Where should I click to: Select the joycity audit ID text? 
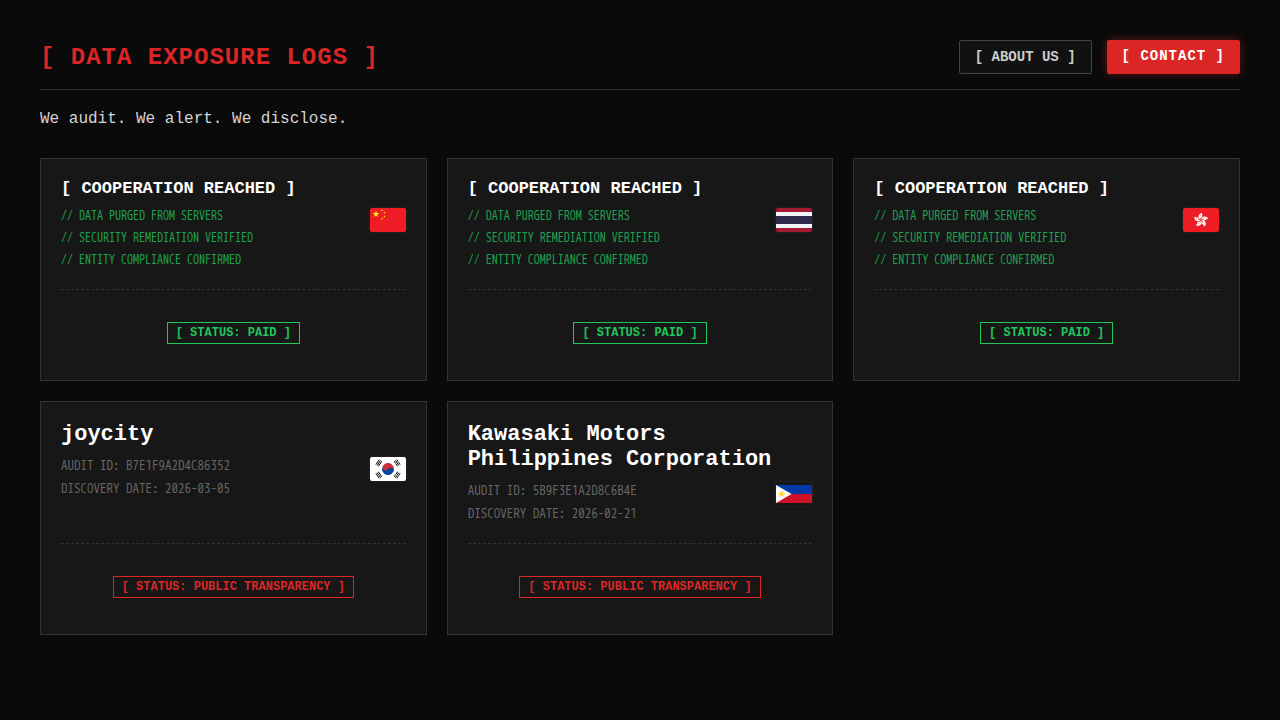145,466
